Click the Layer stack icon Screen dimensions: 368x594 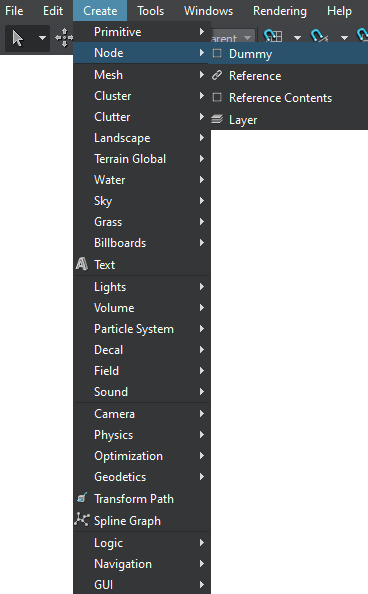pyautogui.click(x=217, y=119)
